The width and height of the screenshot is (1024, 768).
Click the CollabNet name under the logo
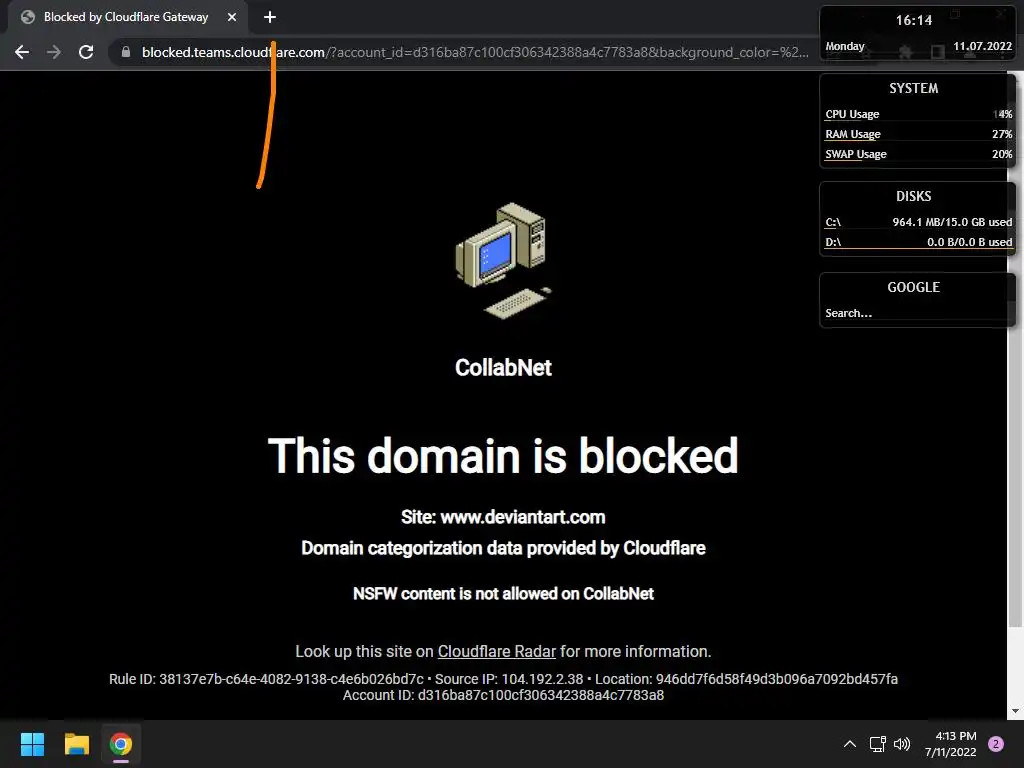(x=503, y=368)
